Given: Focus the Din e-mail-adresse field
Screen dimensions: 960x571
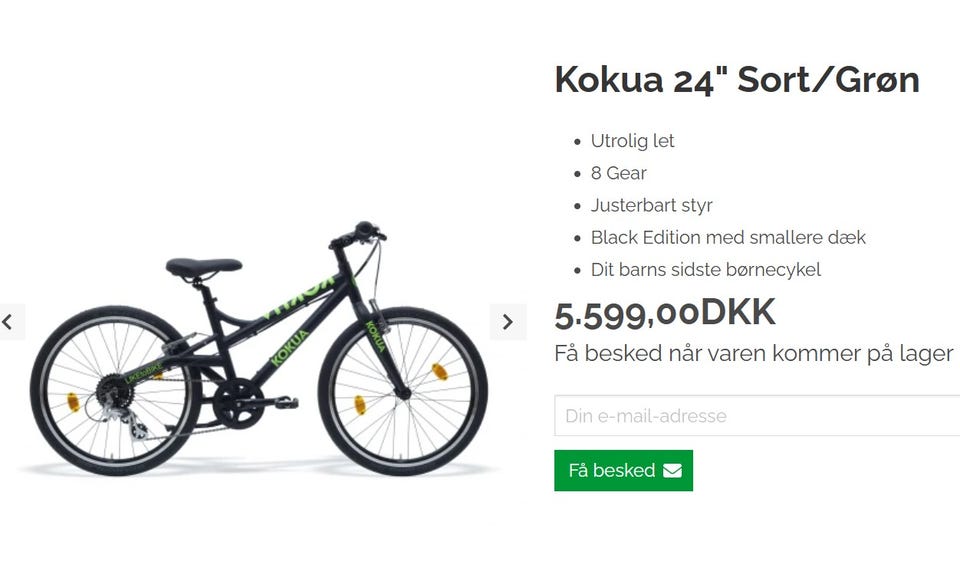Looking at the screenshot, I should click(757, 416).
